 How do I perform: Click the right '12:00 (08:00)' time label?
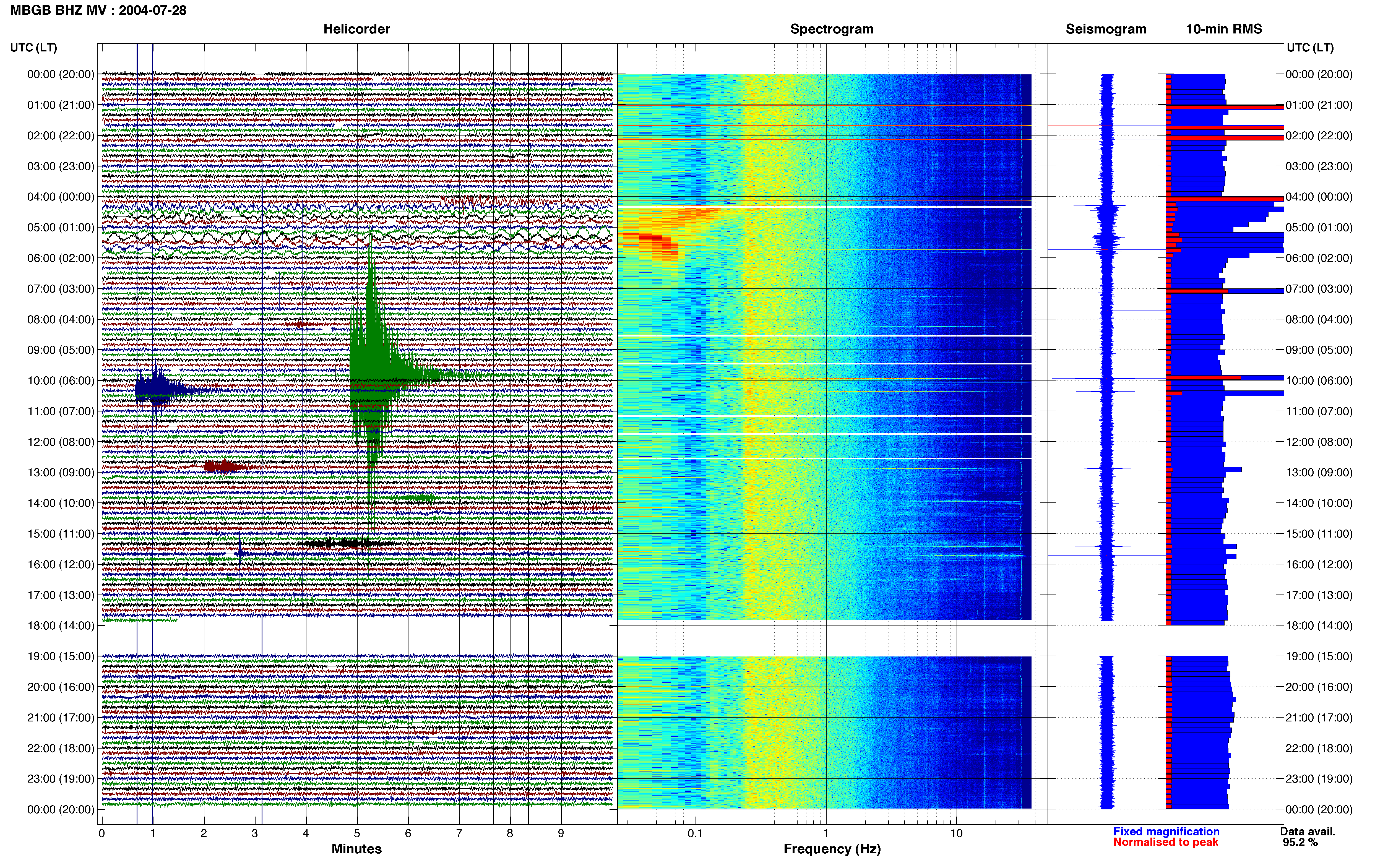[x=1319, y=442]
